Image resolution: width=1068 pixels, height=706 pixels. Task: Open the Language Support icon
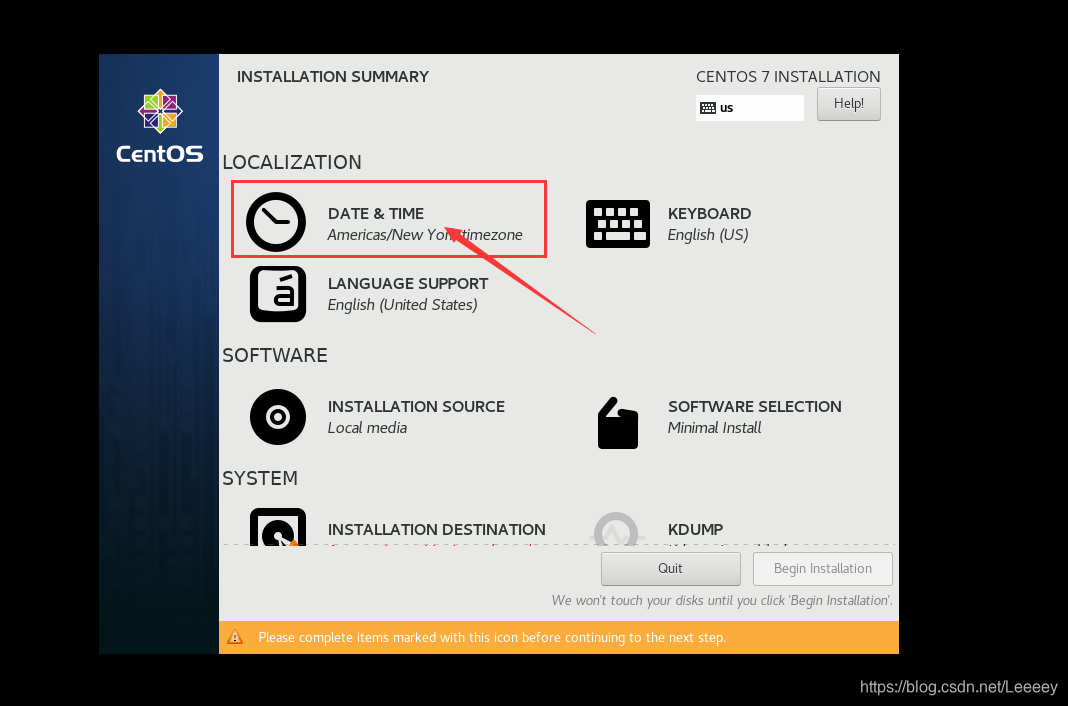point(278,294)
